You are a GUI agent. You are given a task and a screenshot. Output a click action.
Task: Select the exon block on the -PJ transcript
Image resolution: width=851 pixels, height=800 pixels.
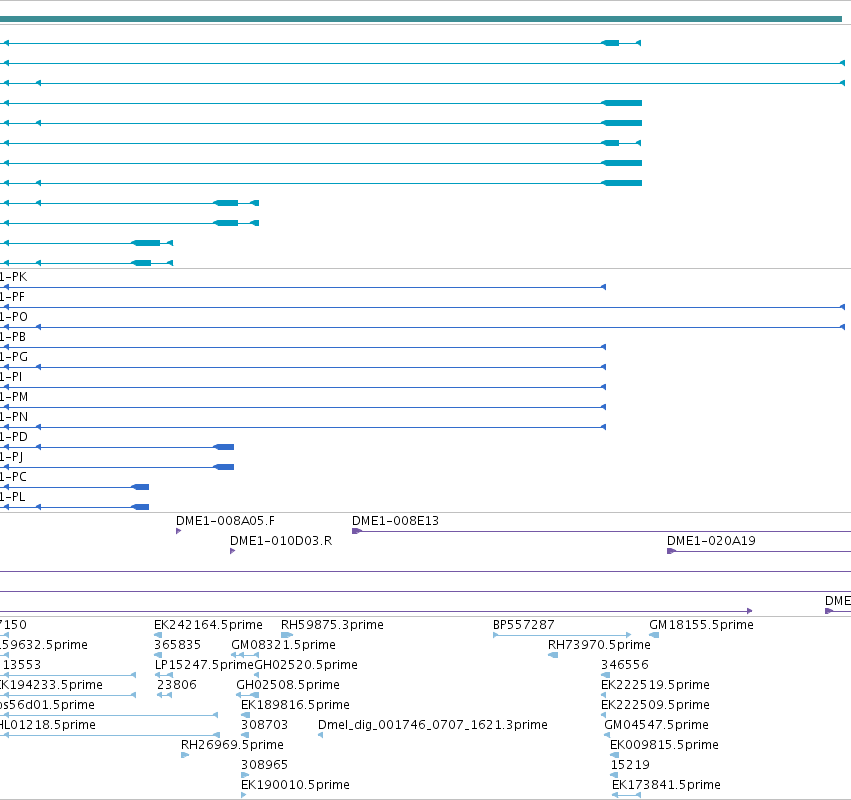click(224, 467)
